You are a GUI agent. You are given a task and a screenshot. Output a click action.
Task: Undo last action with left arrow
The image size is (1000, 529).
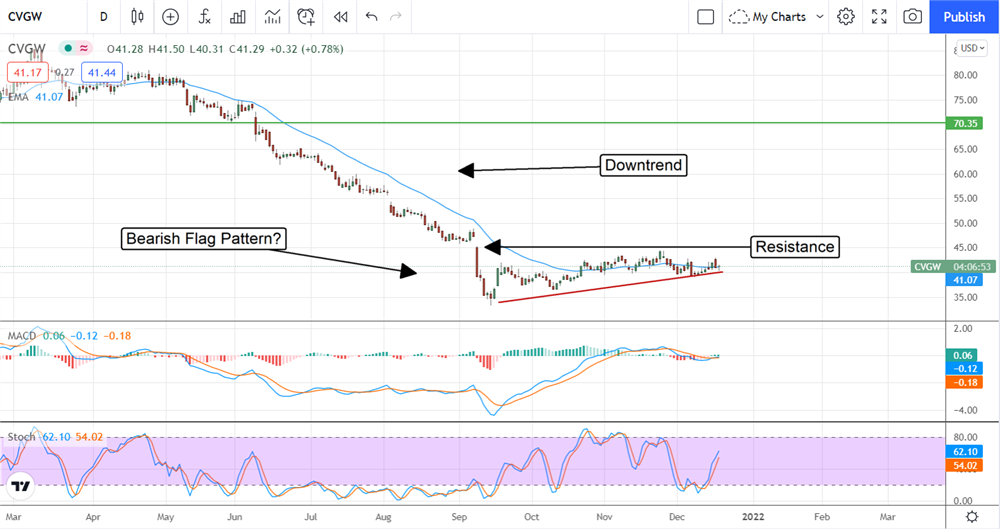[x=371, y=17]
